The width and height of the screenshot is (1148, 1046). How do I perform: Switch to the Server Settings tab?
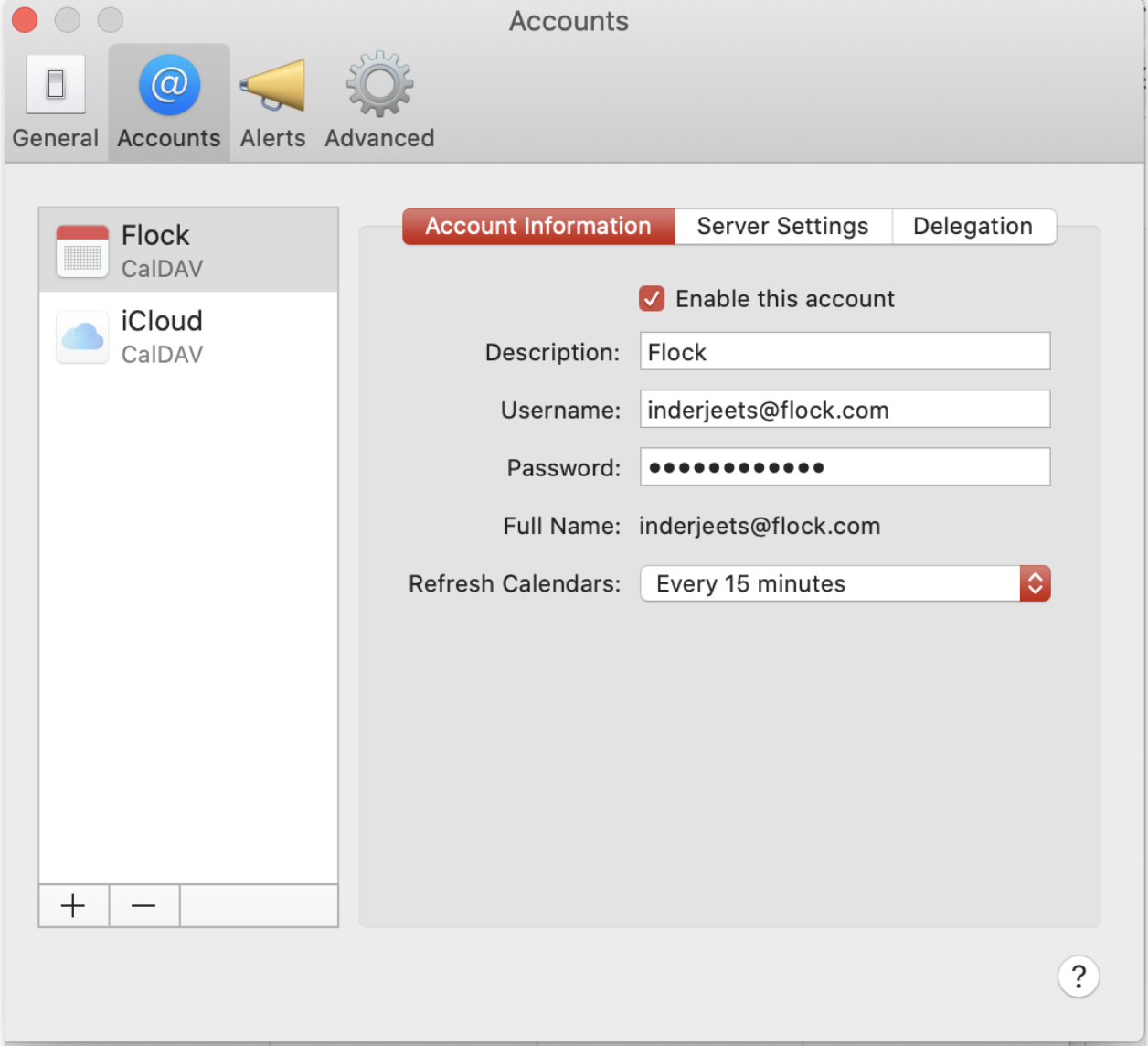coord(781,226)
